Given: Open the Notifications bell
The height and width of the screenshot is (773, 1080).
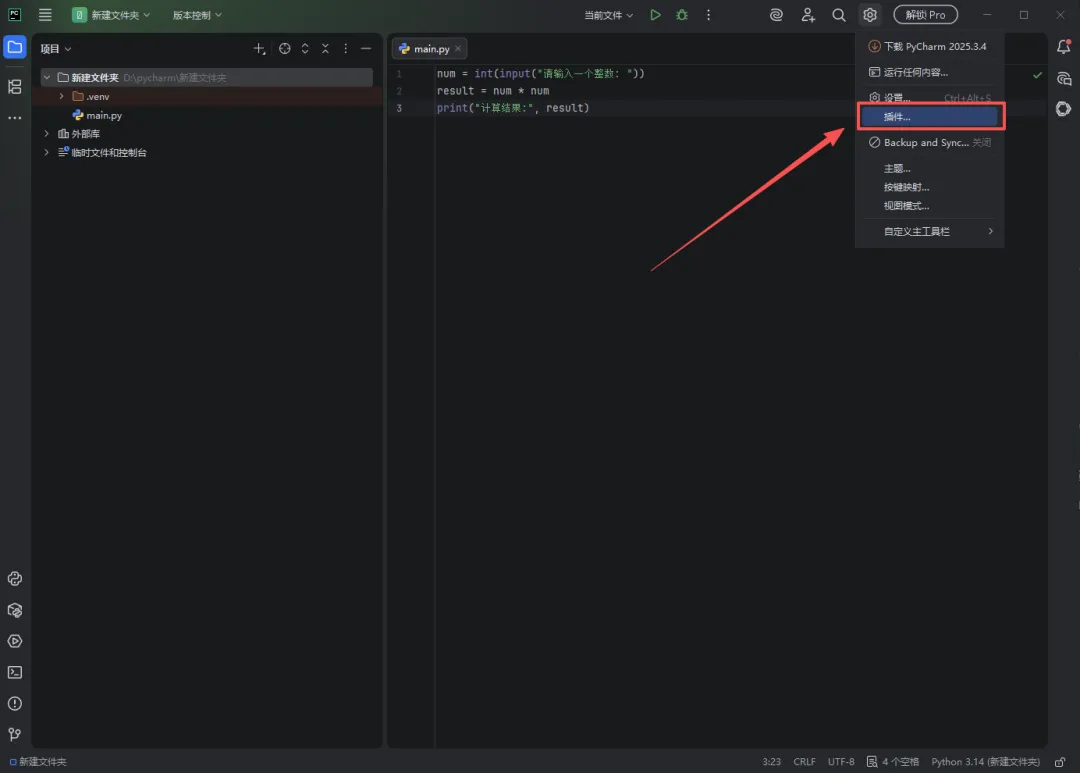Looking at the screenshot, I should coord(1063,47).
